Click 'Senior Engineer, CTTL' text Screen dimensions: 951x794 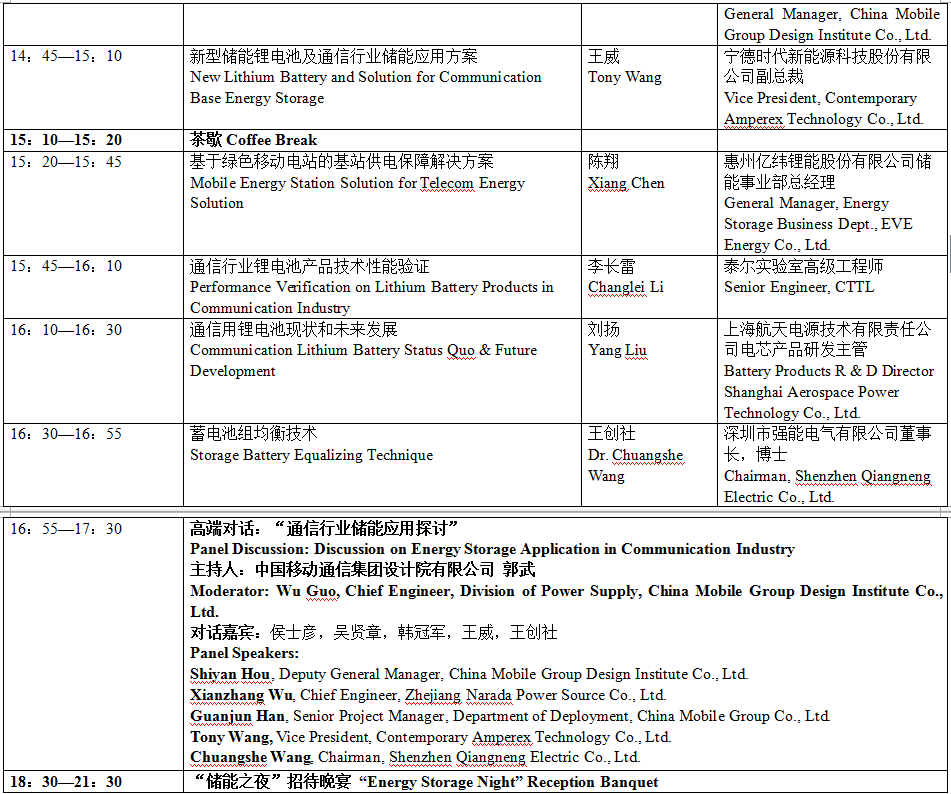point(799,287)
